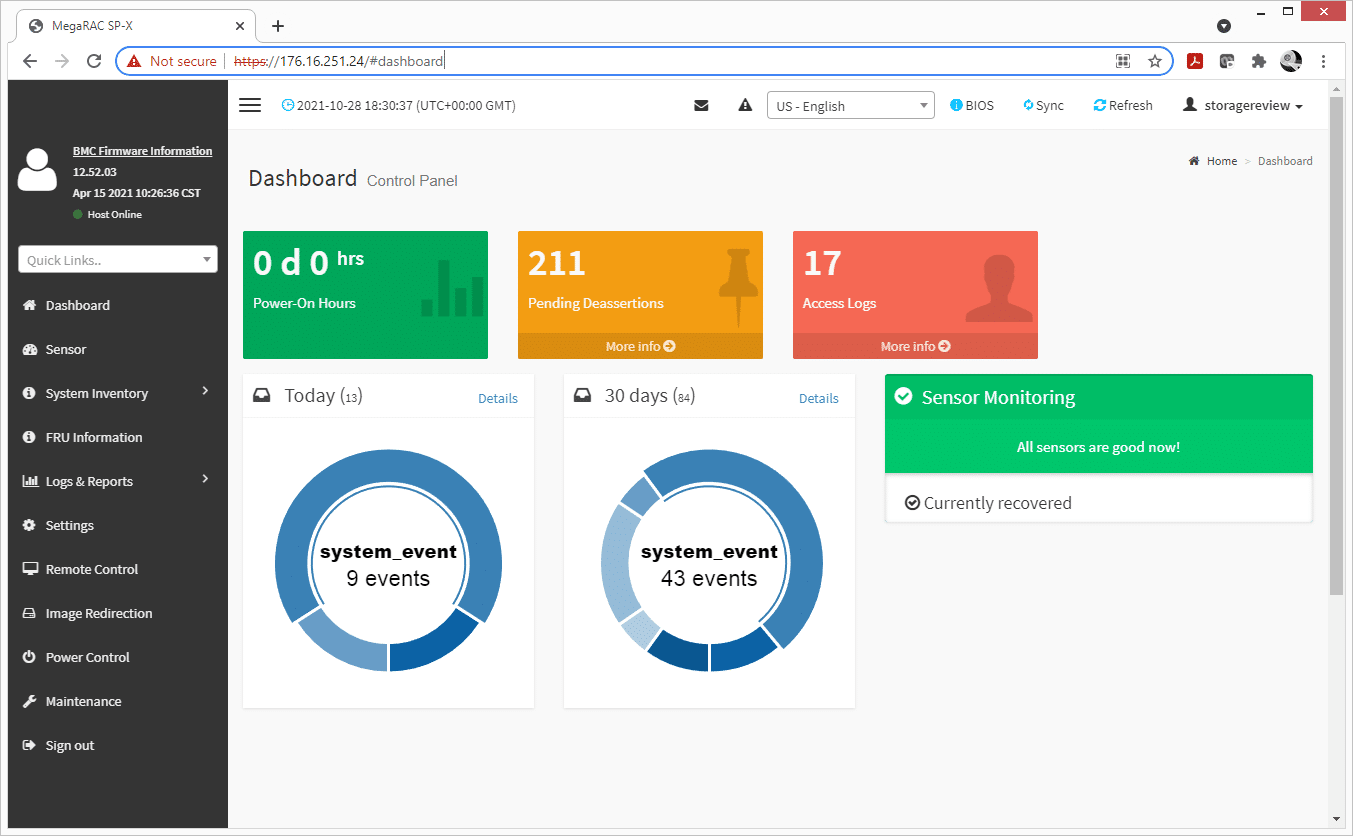Viewport: 1353px width, 836px height.
Task: Open the Extensions puzzle icon
Action: point(1259,61)
